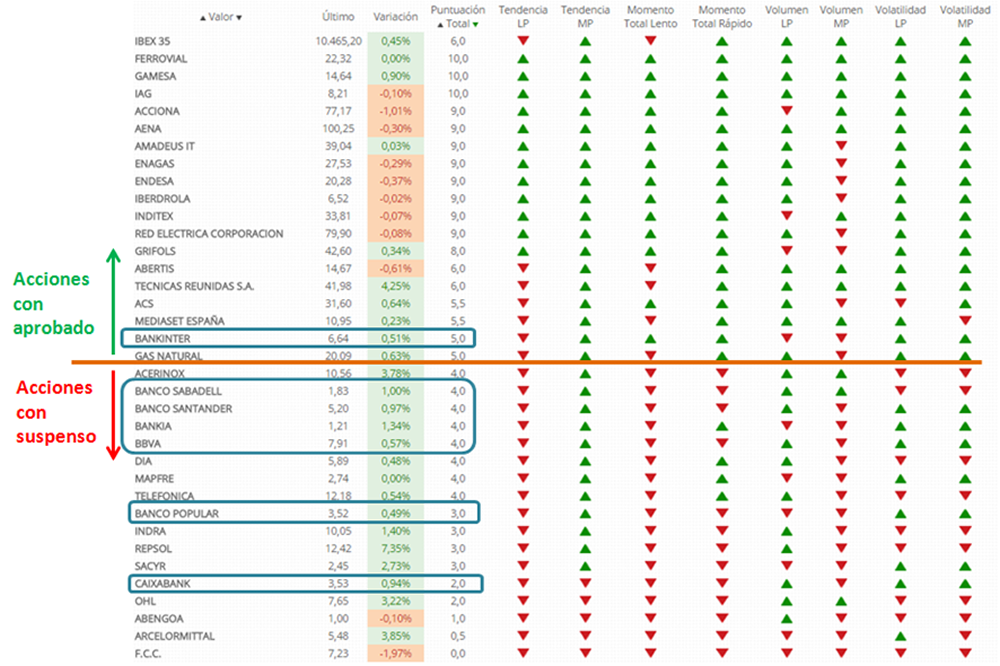
Task: Select the BANCO SANTANDER stock name
Action: (183, 408)
